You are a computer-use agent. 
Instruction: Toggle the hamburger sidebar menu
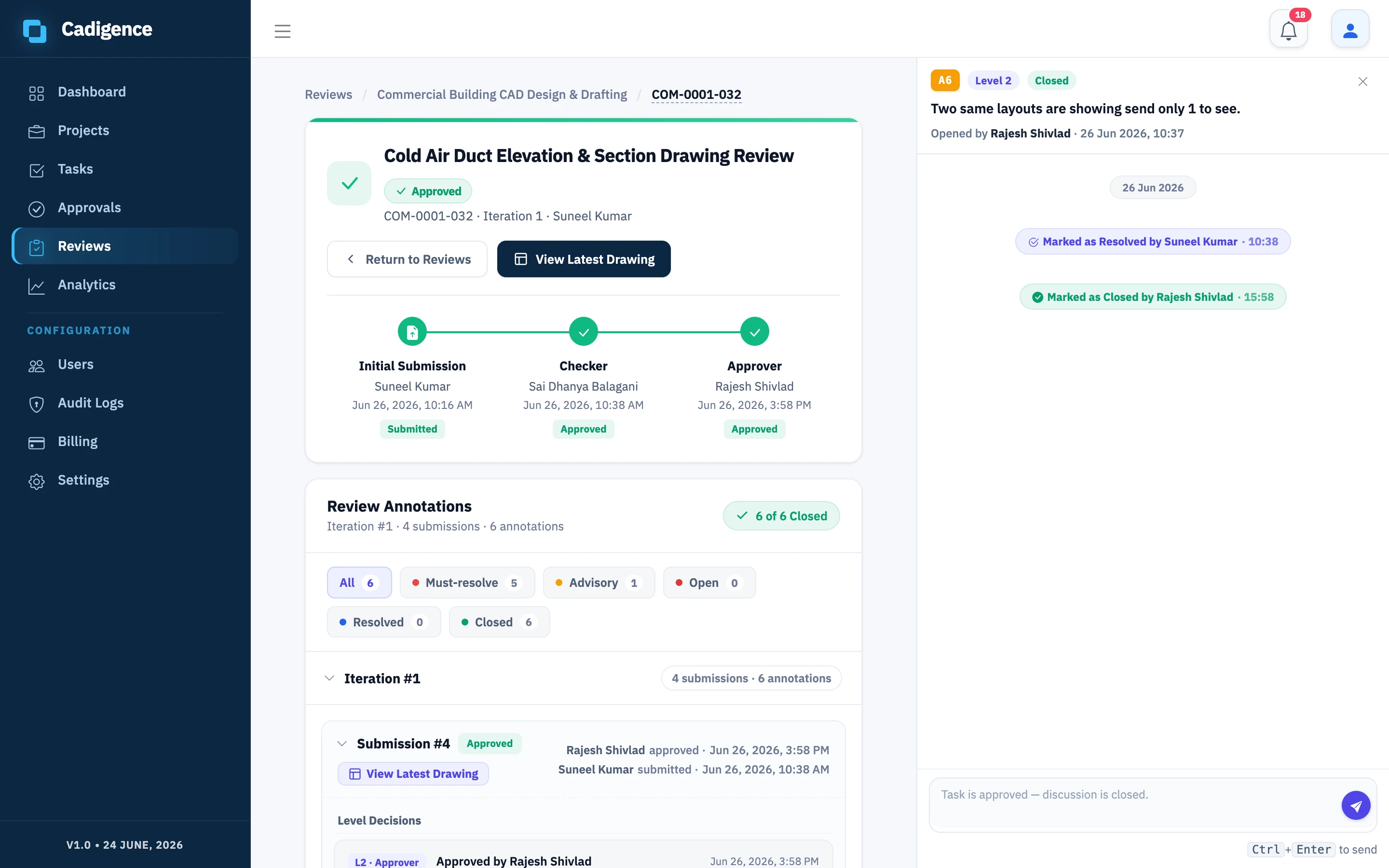283,31
